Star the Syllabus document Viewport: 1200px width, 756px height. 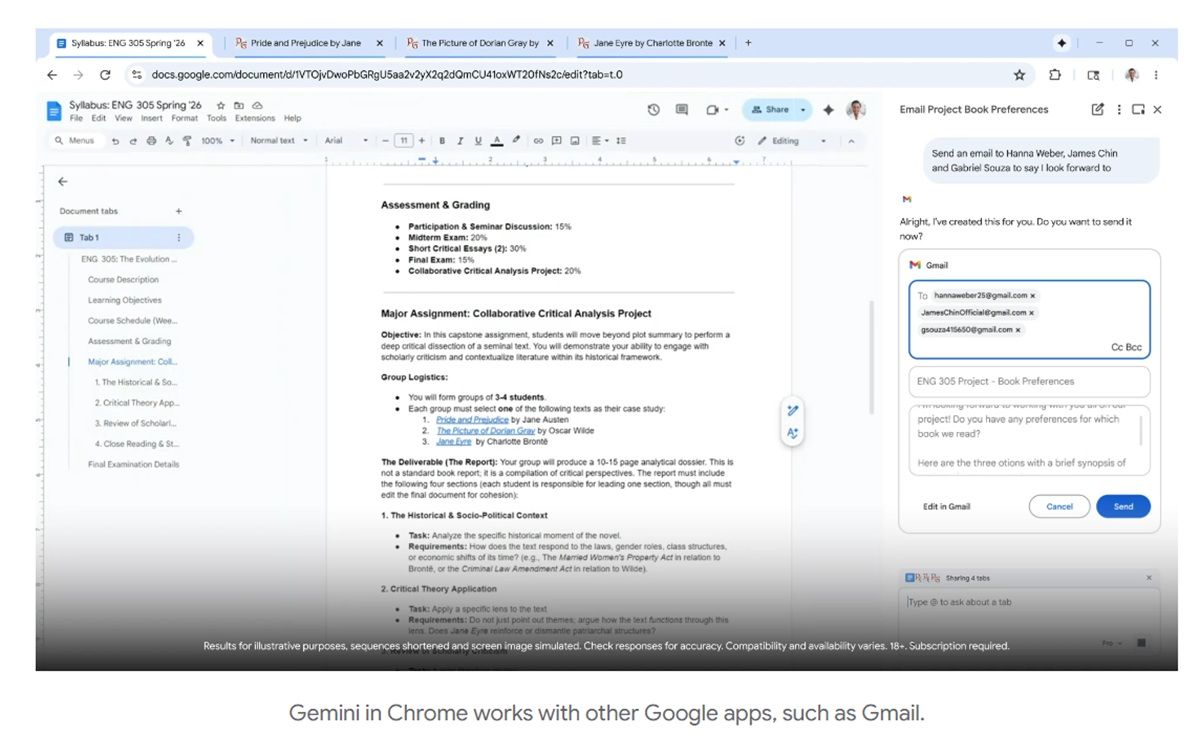(x=221, y=105)
